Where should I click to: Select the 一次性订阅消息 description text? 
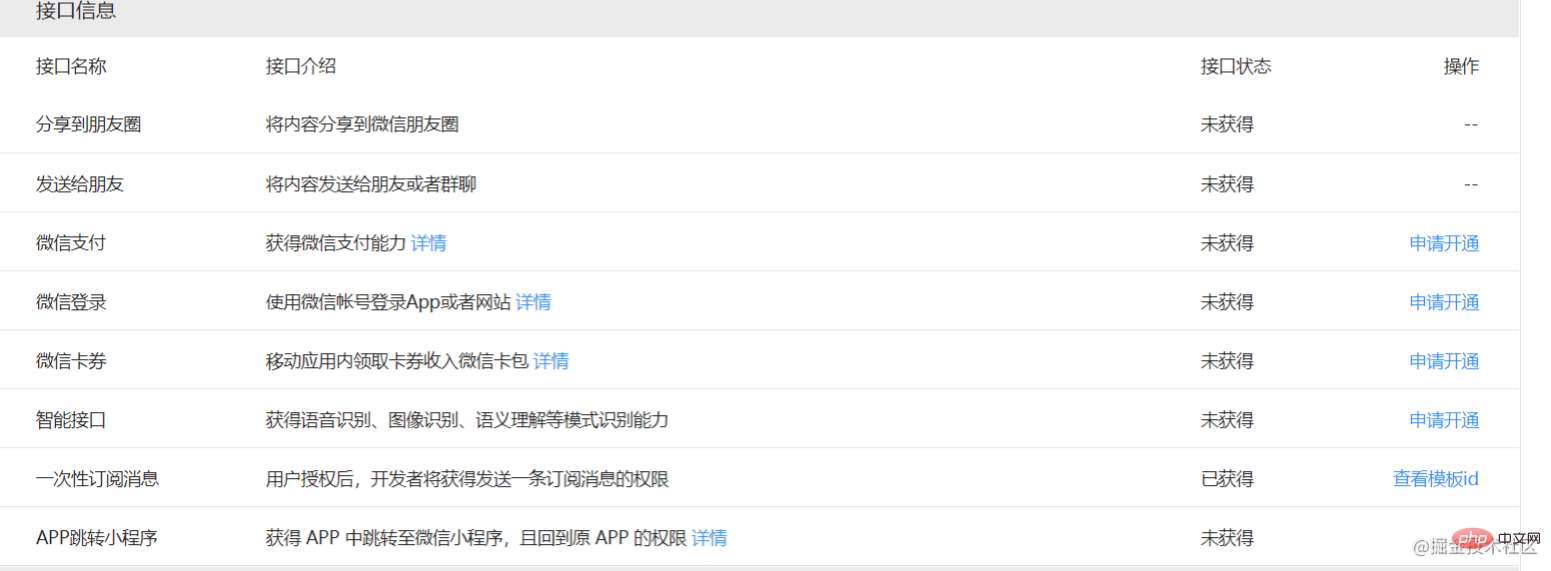467,479
